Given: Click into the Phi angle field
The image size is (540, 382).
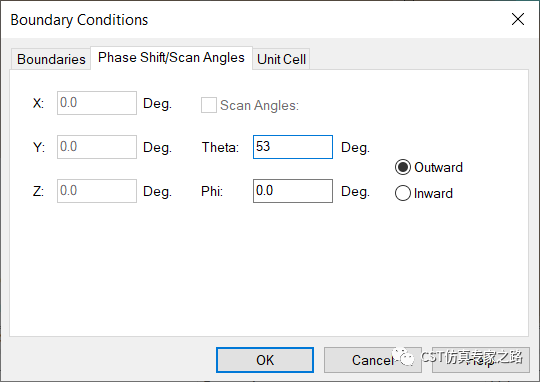Looking at the screenshot, I should [x=293, y=191].
